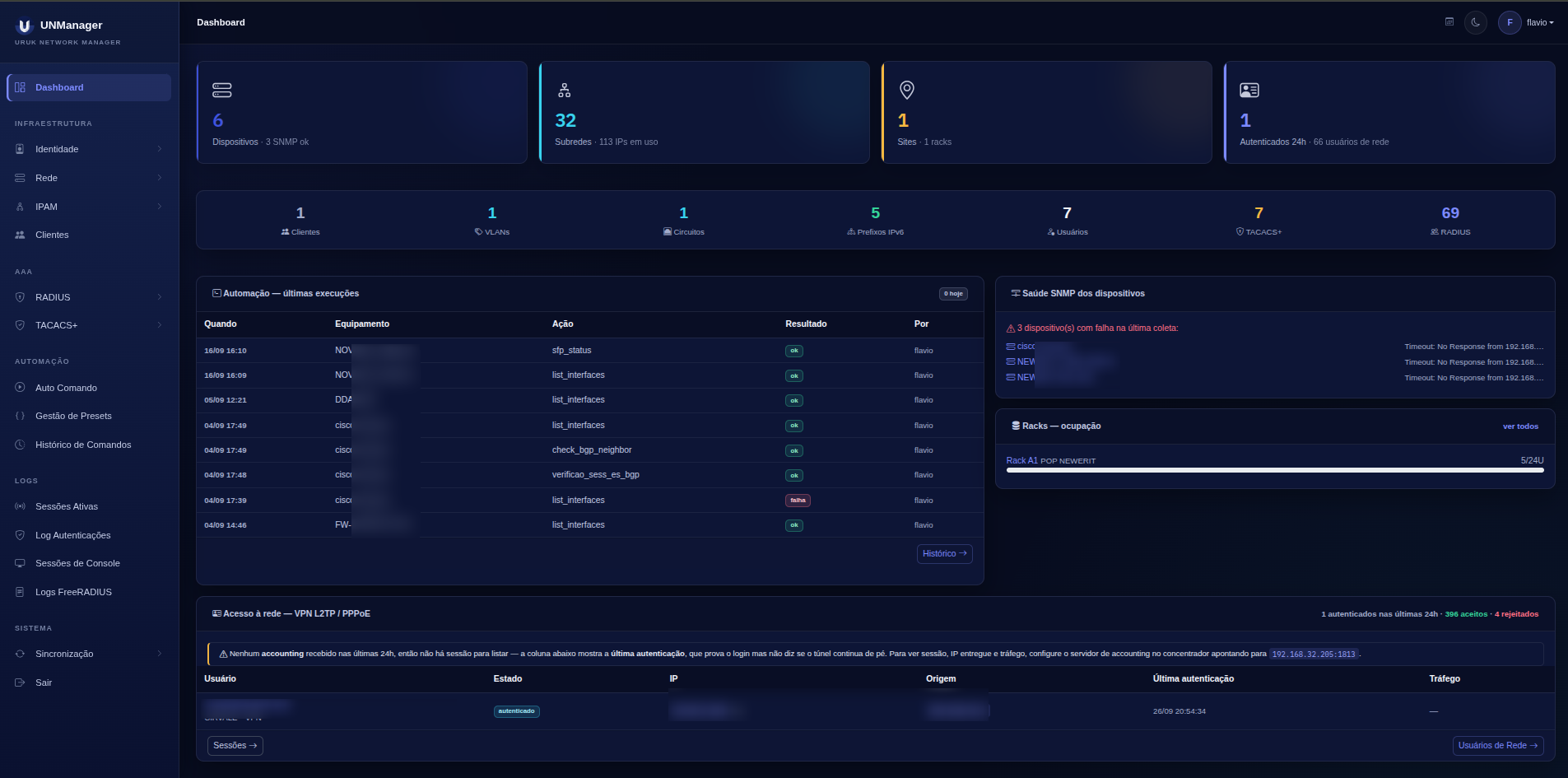Screen dimensions: 1568x778
Task: Click the Log Autenticações shield icon
Action: tap(20, 535)
